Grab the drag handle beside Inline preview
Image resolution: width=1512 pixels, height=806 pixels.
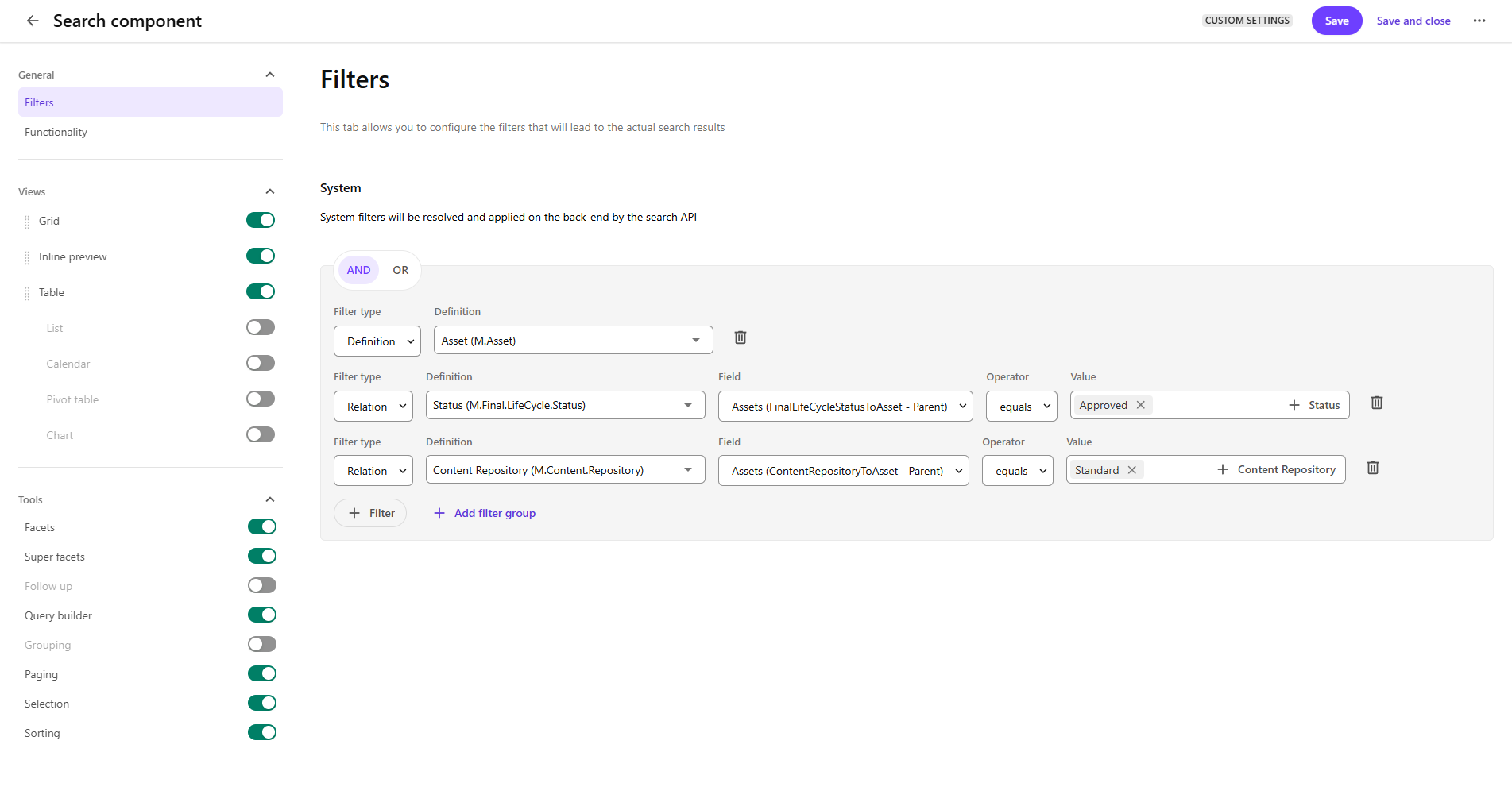(26, 256)
